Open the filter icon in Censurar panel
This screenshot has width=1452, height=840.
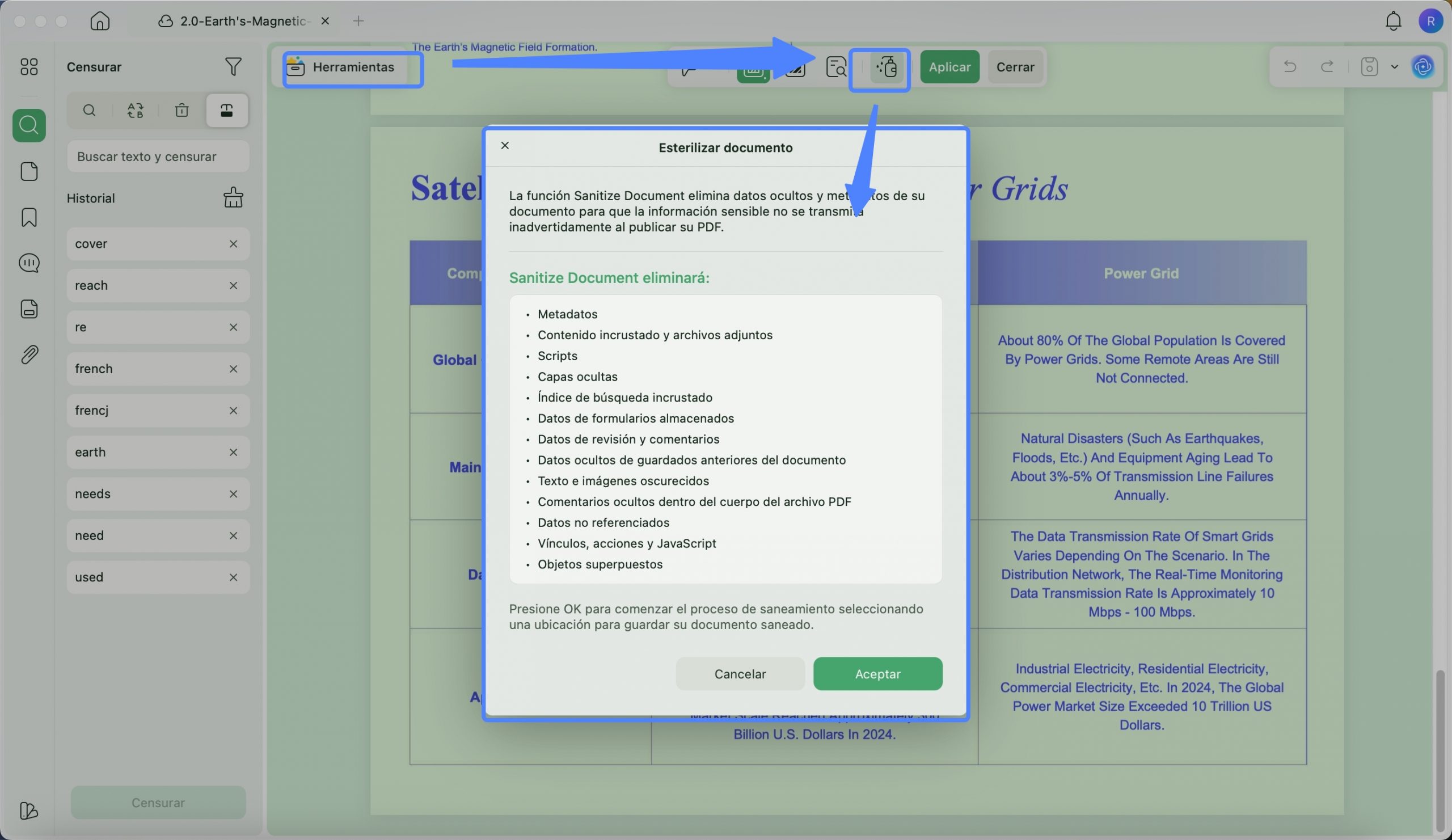[233, 67]
